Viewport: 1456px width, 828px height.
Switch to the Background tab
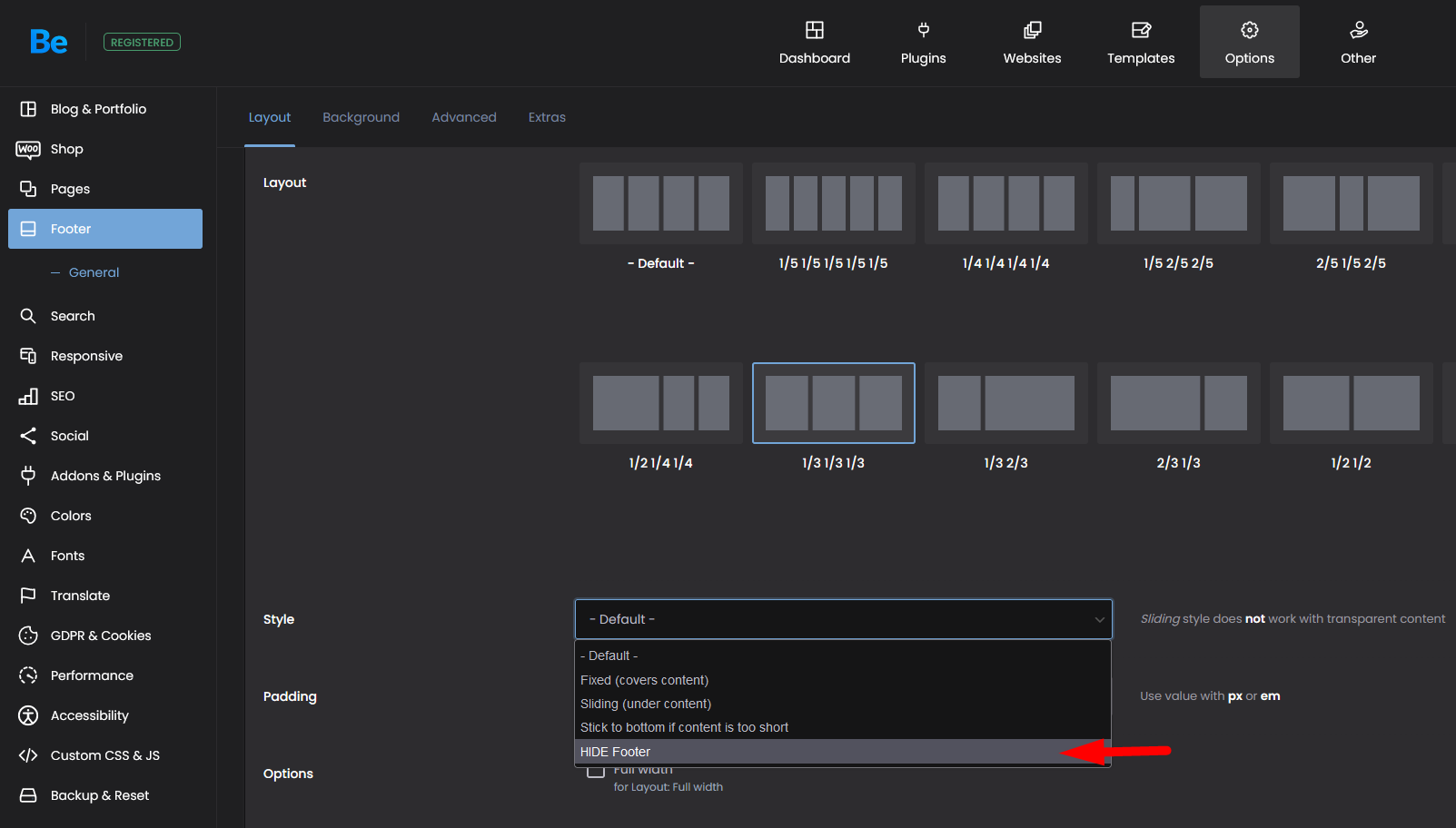362,117
